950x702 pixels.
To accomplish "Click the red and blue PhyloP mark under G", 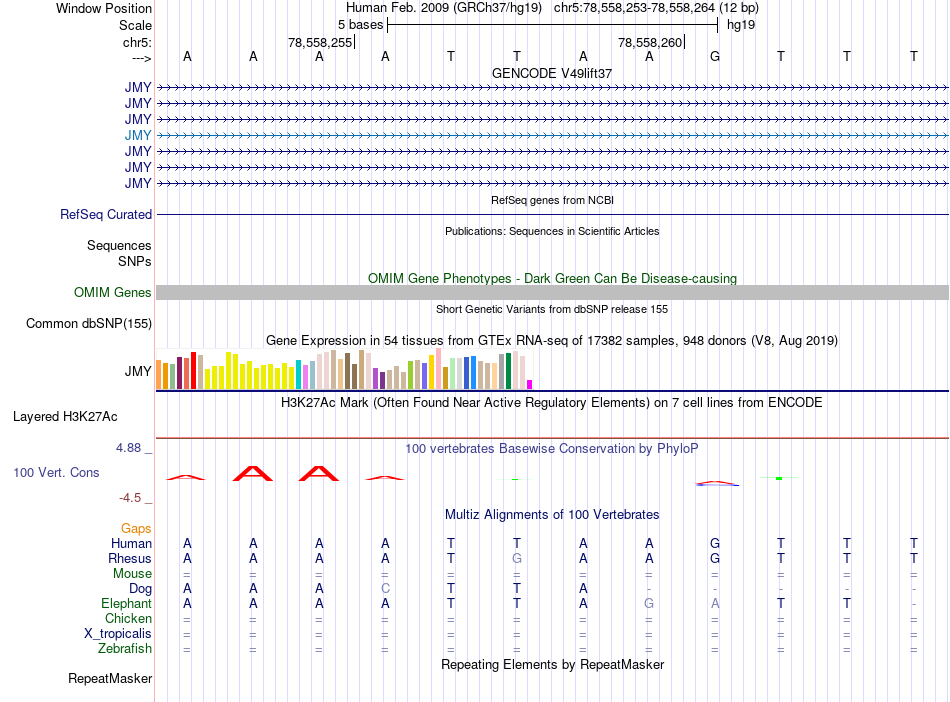I will coord(717,483).
